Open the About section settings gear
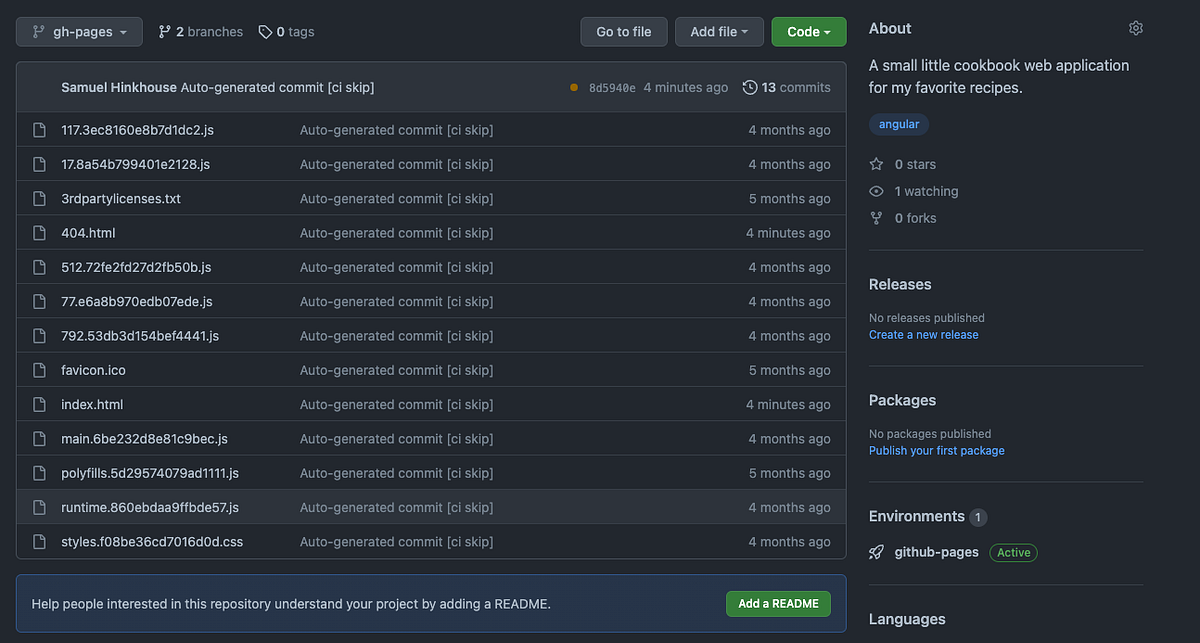The image size is (1200, 643). [x=1135, y=28]
